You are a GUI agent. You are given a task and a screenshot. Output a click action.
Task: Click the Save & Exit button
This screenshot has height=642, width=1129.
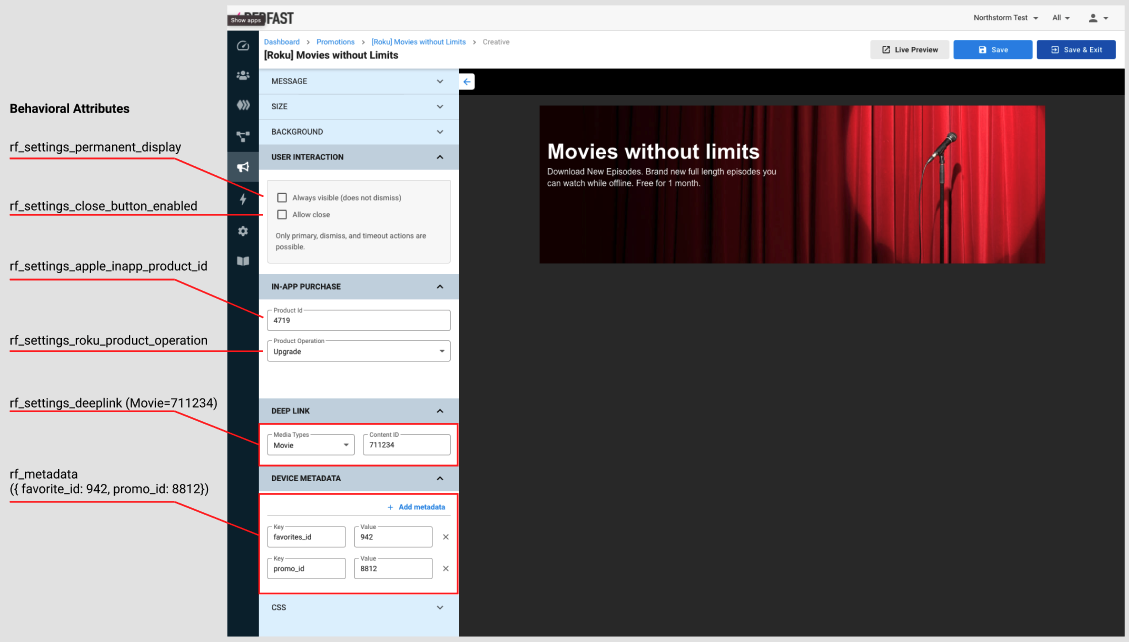click(1076, 50)
